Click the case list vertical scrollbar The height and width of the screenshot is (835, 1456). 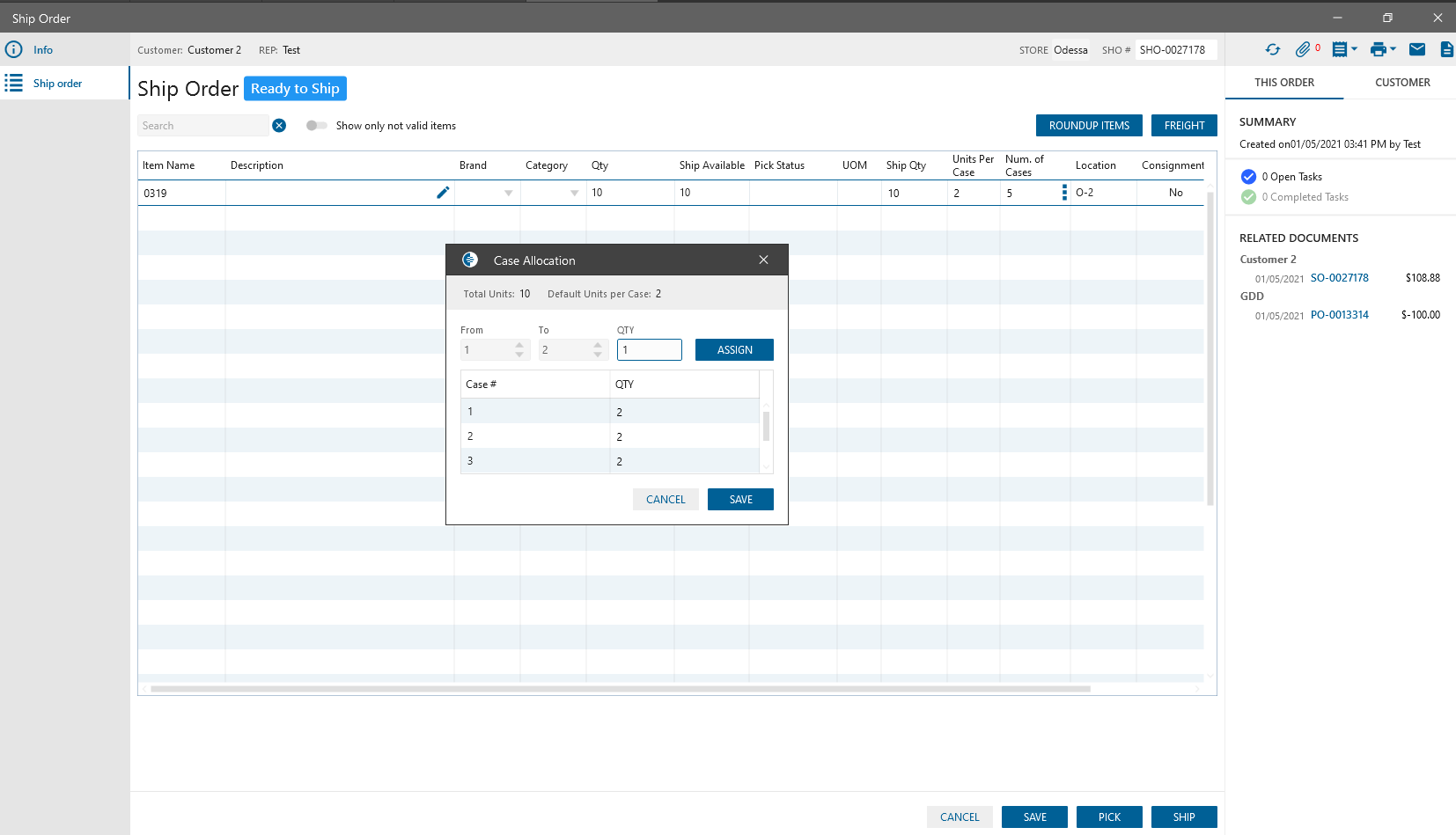click(766, 426)
